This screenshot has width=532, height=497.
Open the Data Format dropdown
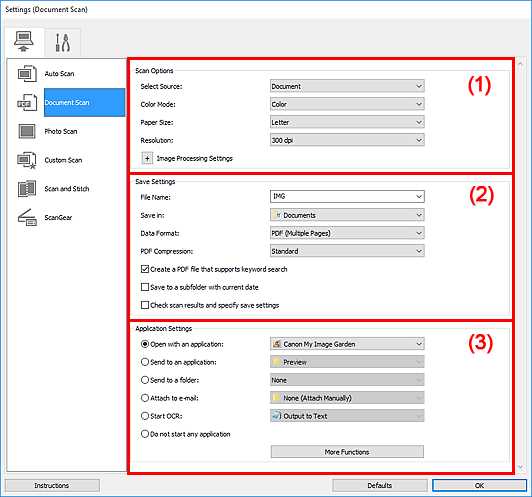[347, 233]
